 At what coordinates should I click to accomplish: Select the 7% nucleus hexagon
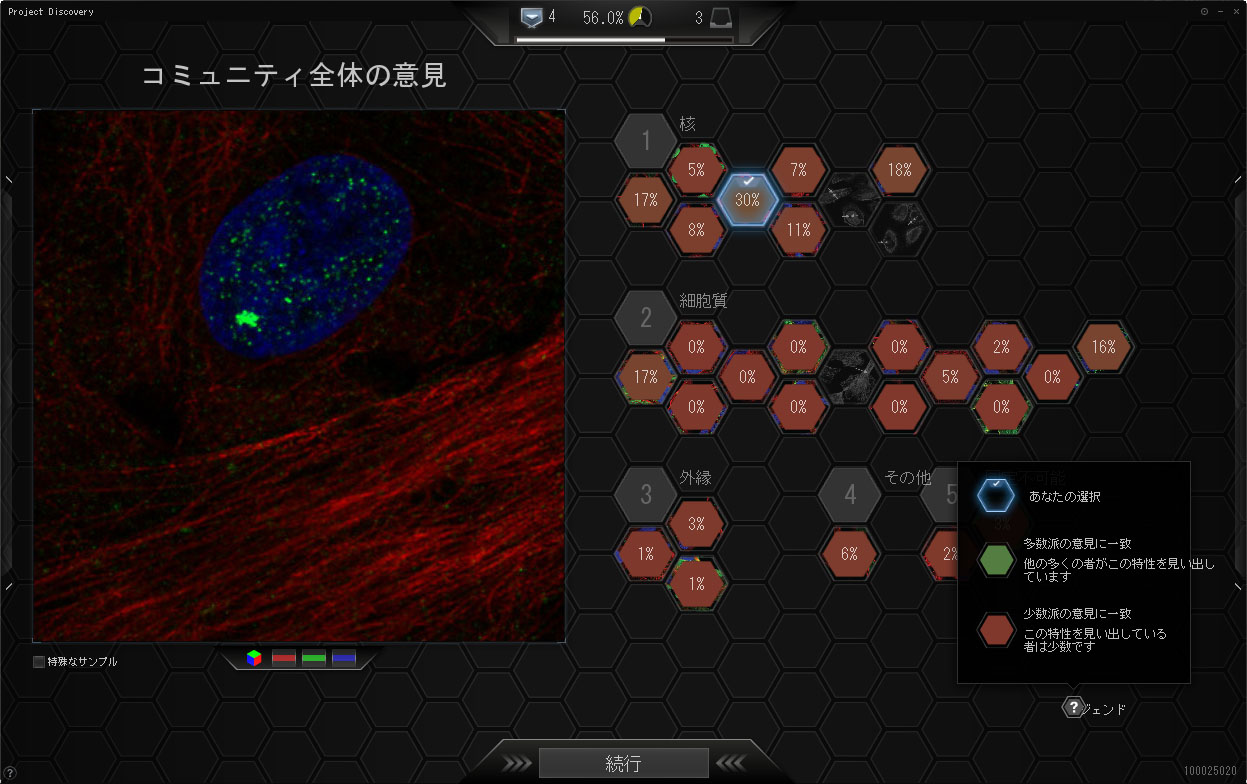(798, 170)
